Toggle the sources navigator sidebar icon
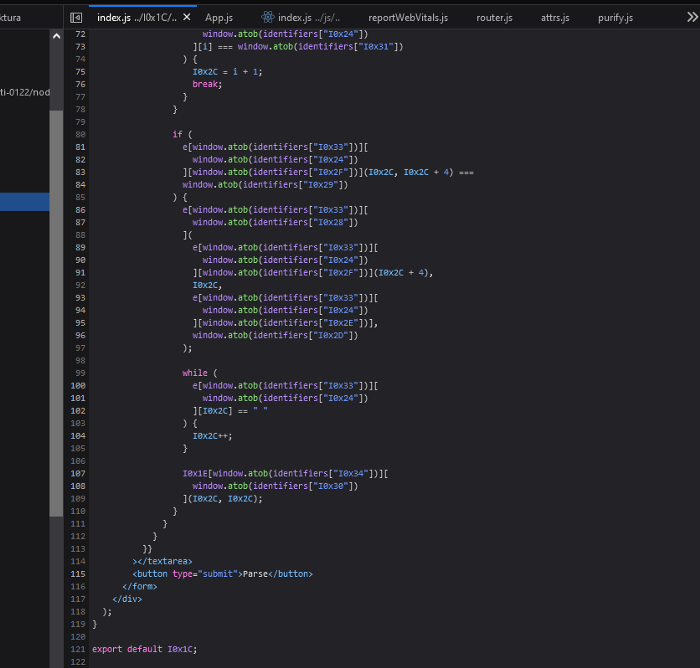The height and width of the screenshot is (668, 700). tap(76, 18)
